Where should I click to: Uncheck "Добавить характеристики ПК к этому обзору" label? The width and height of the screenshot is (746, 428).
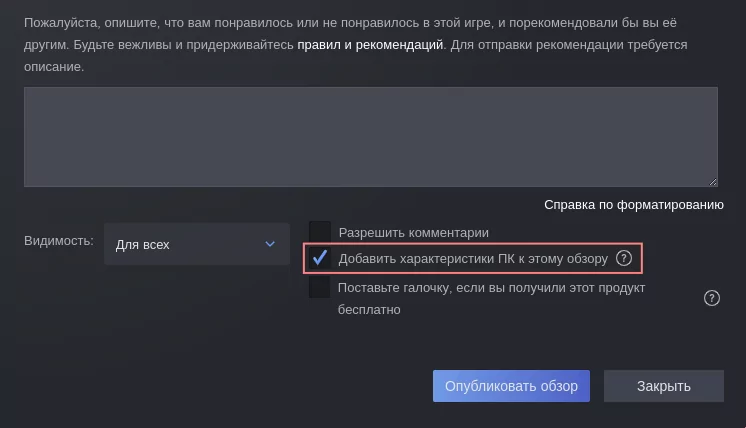pos(473,258)
